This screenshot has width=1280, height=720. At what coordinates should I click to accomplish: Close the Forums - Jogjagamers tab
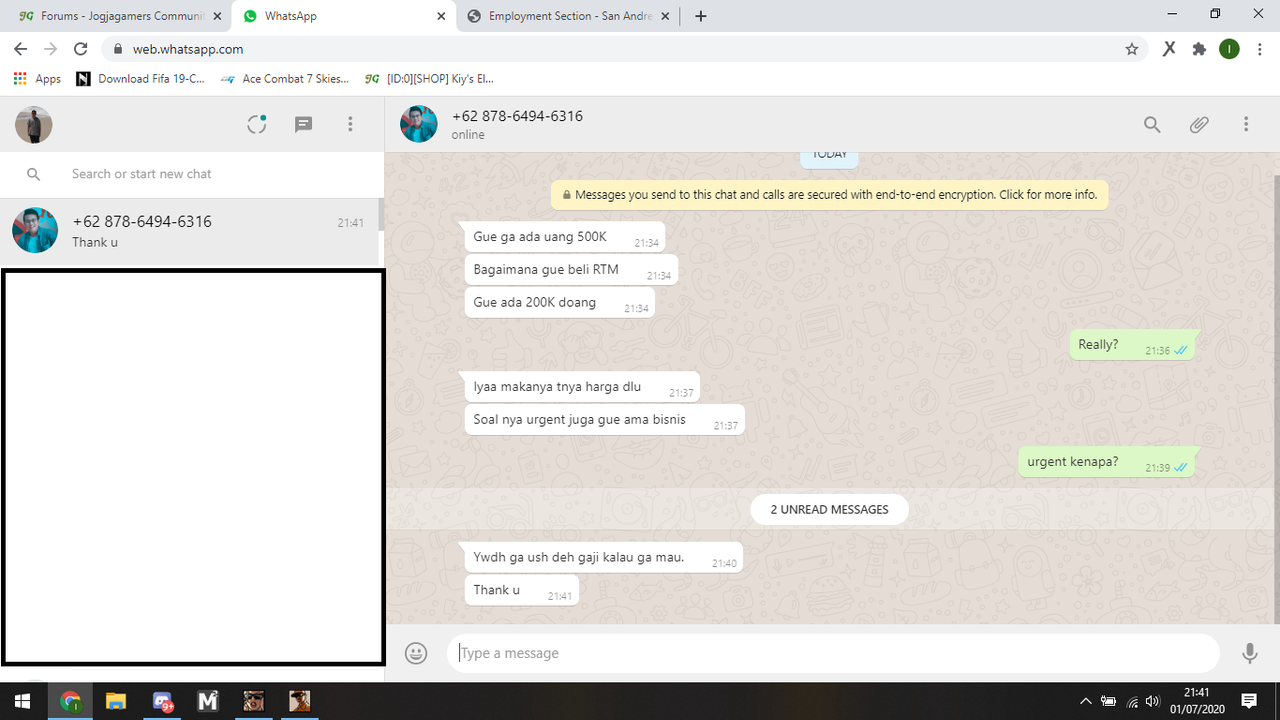click(x=217, y=16)
